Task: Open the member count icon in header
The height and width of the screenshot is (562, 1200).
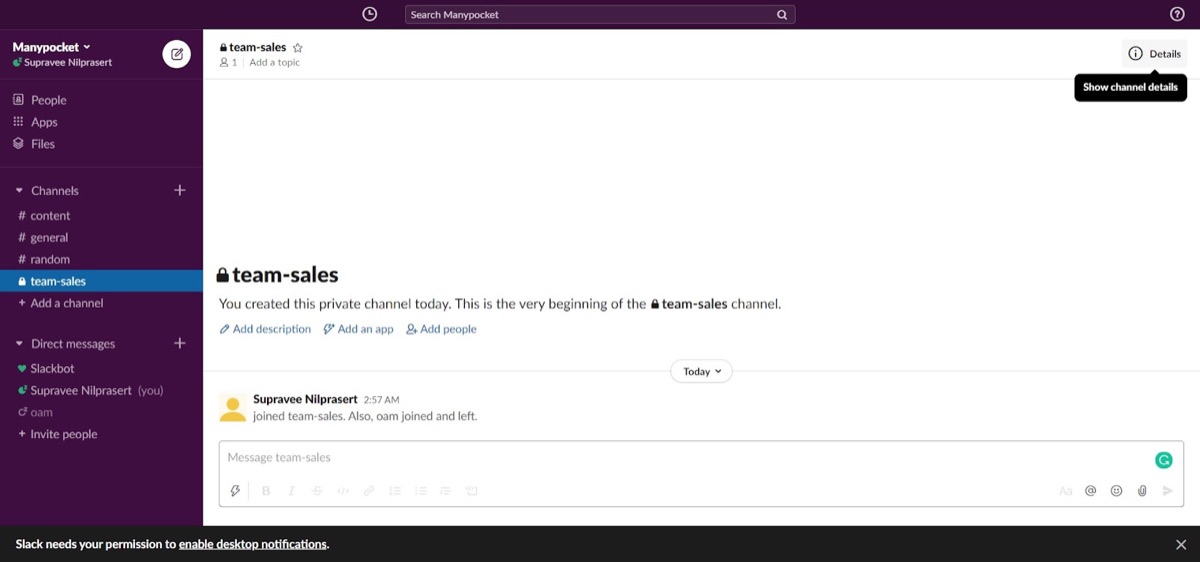Action: click(x=228, y=62)
